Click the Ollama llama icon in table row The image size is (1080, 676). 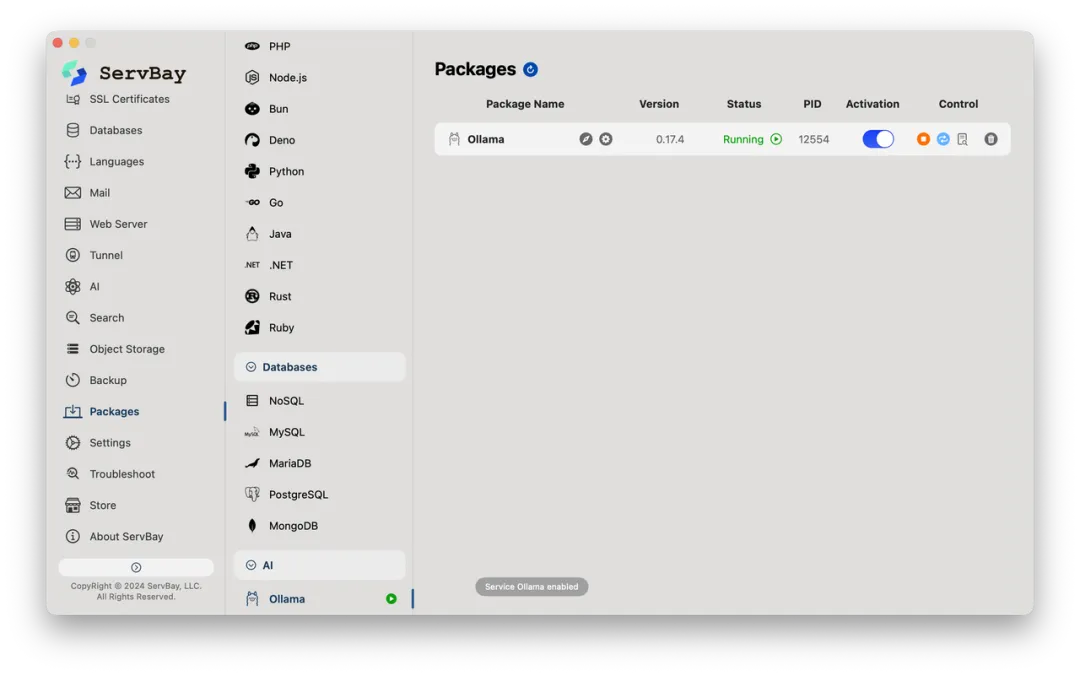(454, 139)
